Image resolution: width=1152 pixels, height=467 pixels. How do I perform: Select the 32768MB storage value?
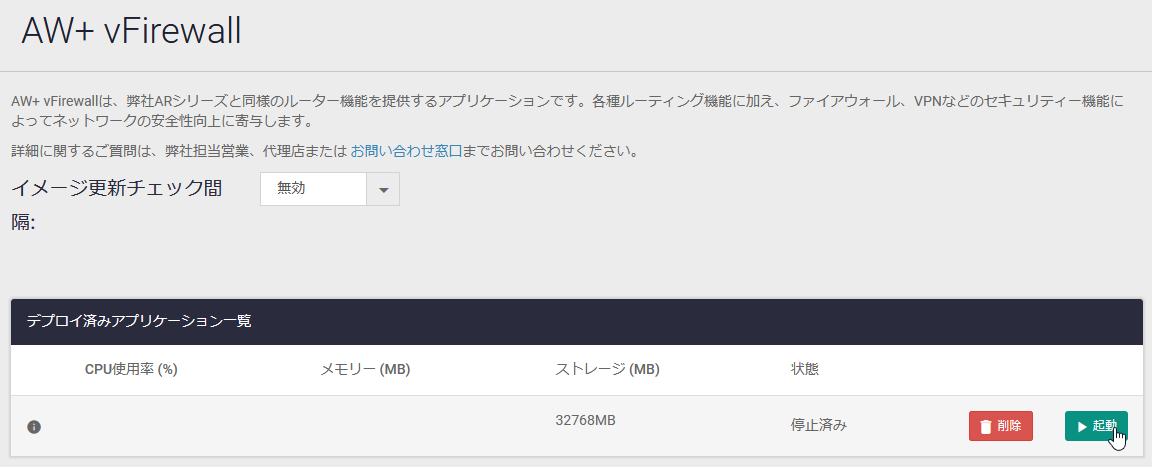click(x=585, y=421)
